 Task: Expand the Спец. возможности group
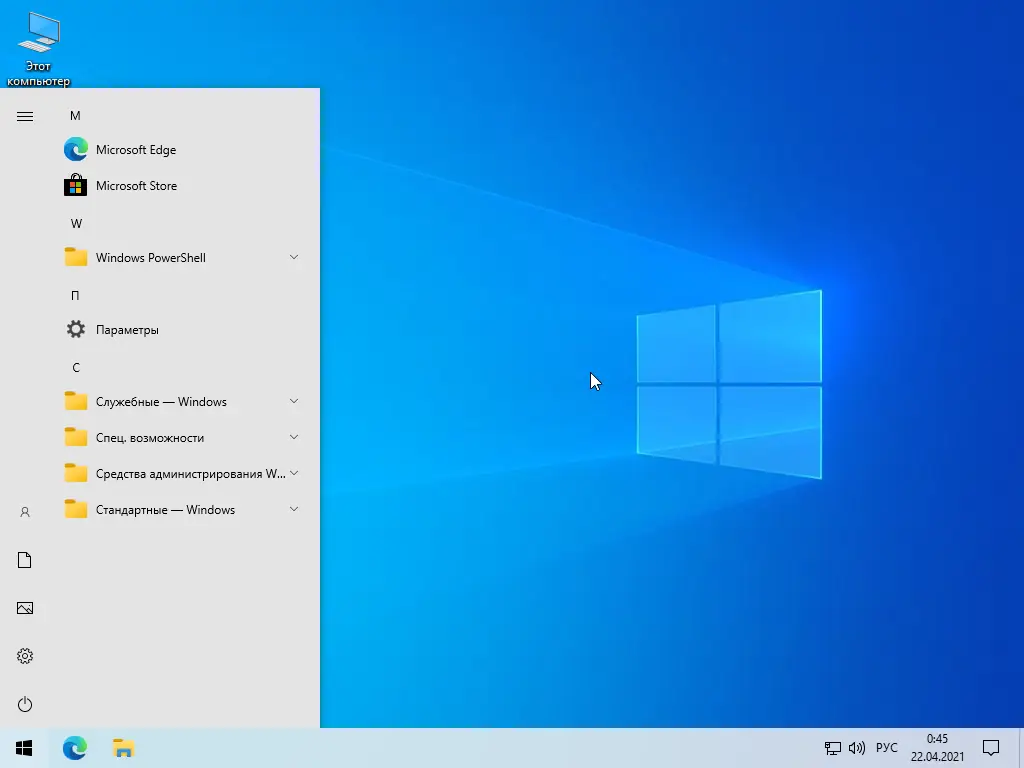click(x=294, y=437)
